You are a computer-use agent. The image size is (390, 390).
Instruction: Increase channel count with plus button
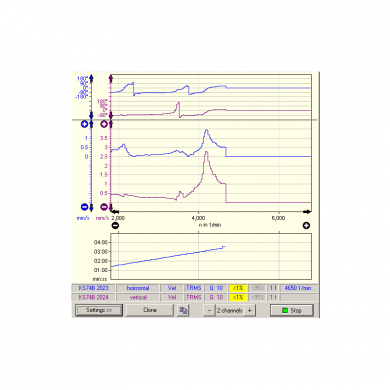[x=250, y=310]
